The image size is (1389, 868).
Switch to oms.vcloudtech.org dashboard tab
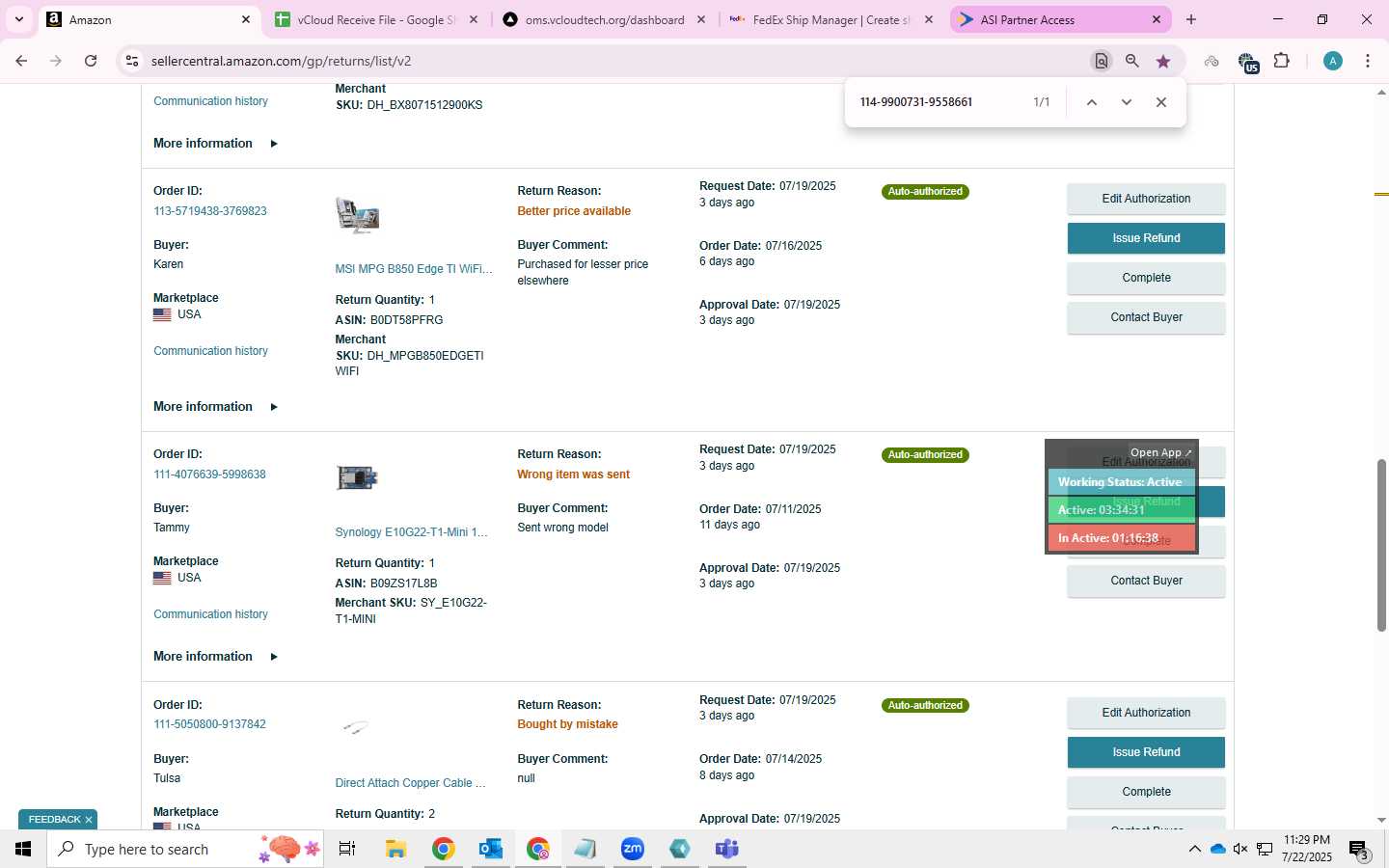[605, 19]
